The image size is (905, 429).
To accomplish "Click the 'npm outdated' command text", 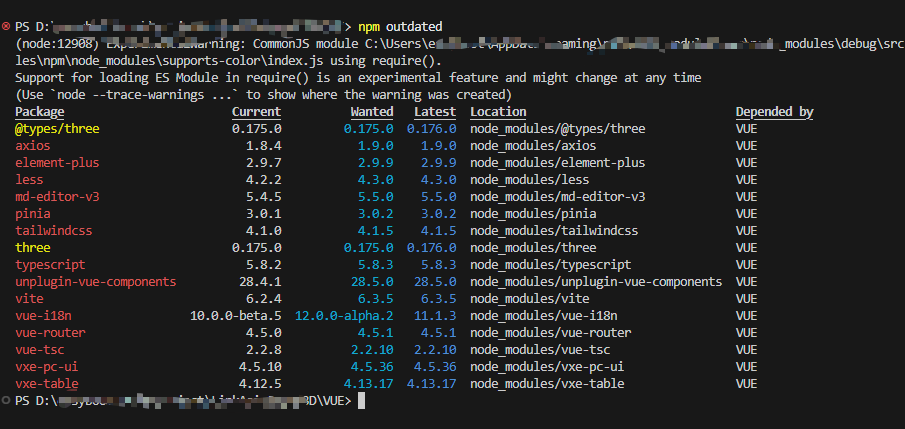I will point(400,27).
